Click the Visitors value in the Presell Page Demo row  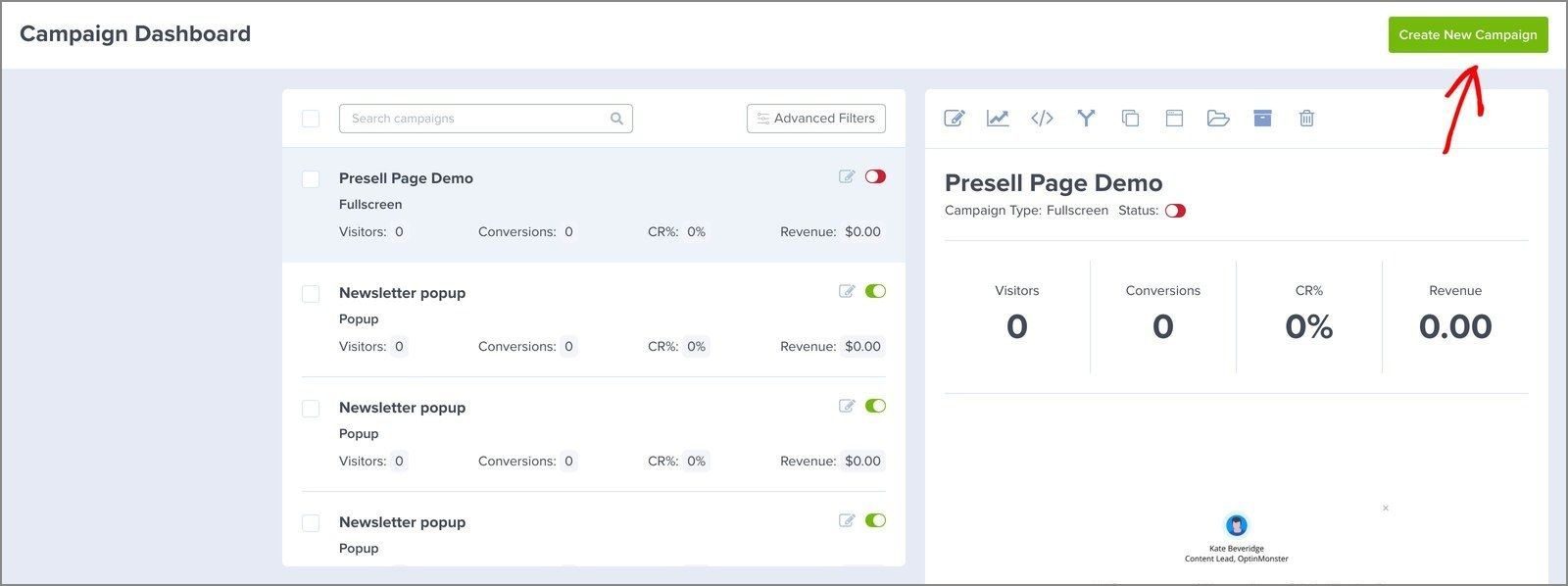[399, 232]
